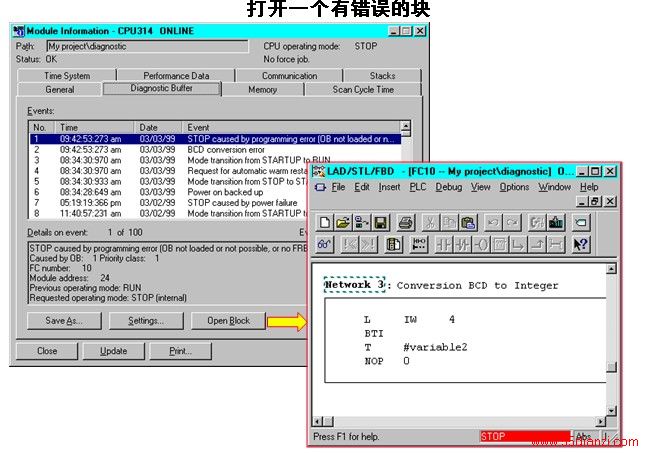The width and height of the screenshot is (645, 454).
Task: Click the Cut scissors icon
Action: [x=430, y=223]
